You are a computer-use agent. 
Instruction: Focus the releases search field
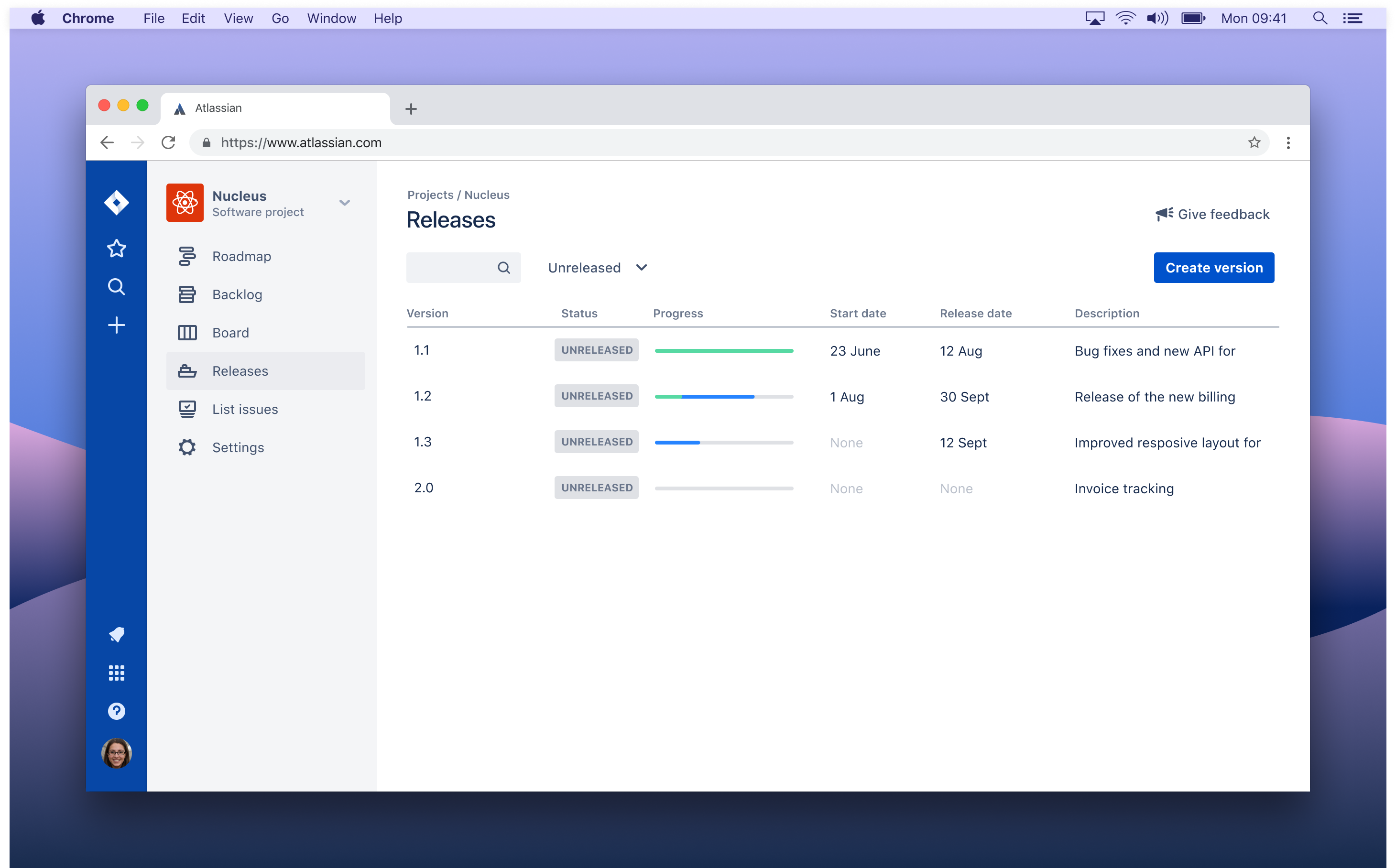tap(463, 268)
